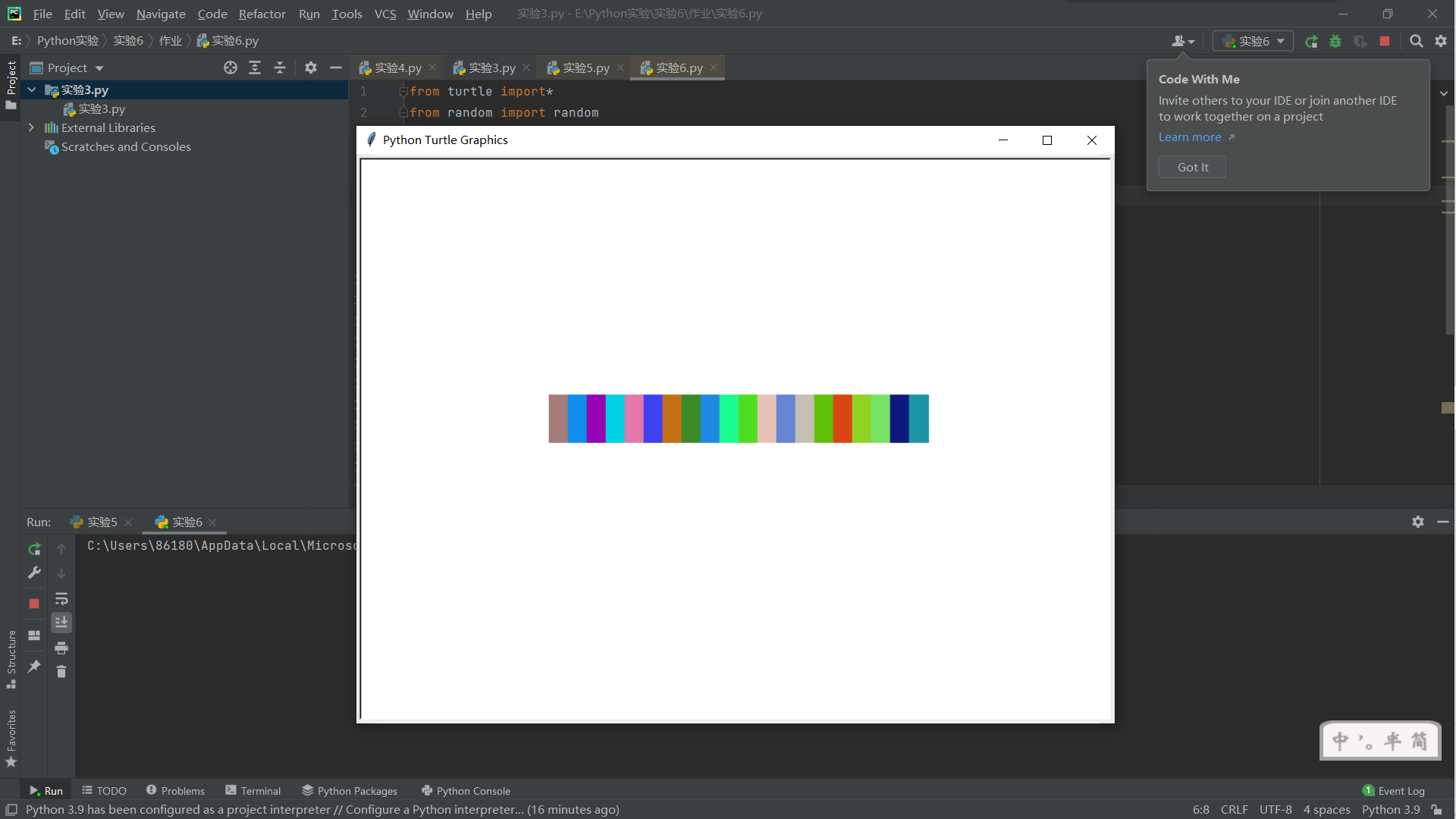Click the Rerun icon in the Run panel
Screen dimensions: 1456x819
coord(34,549)
